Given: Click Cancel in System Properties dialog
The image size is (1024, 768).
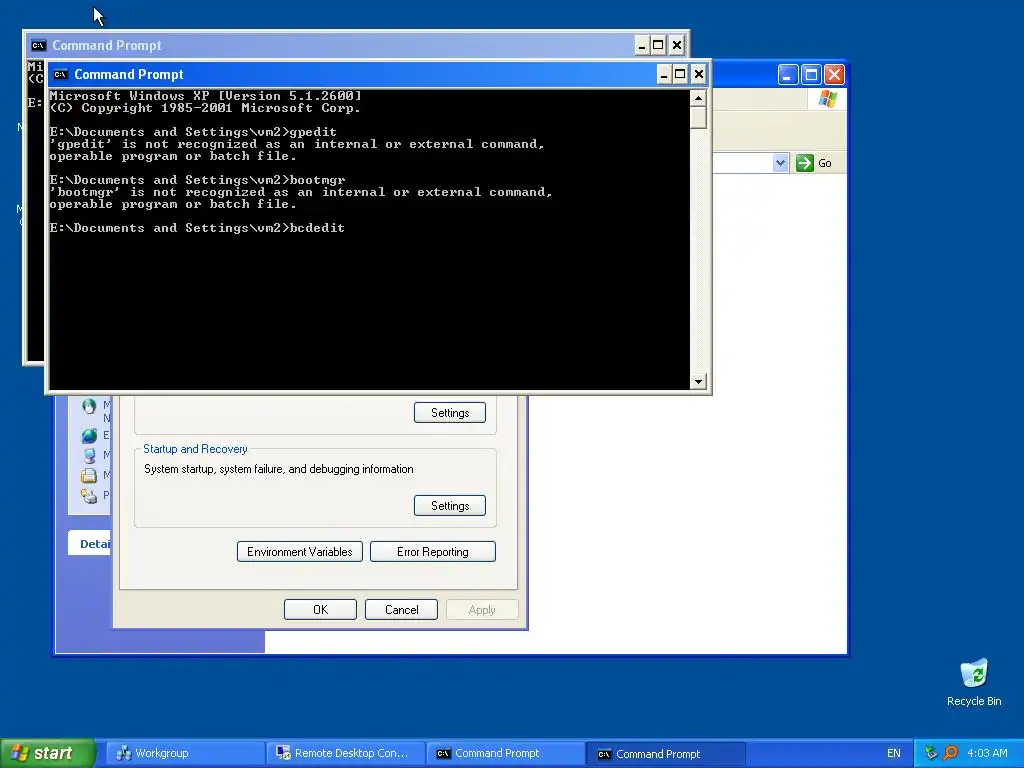Looking at the screenshot, I should point(402,610).
